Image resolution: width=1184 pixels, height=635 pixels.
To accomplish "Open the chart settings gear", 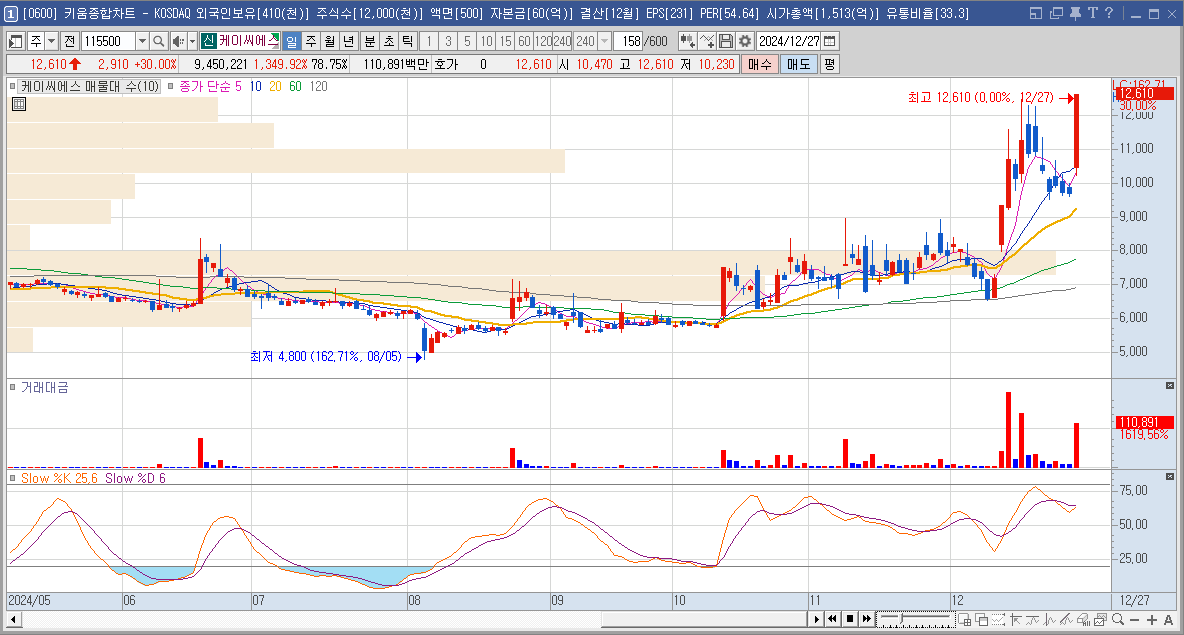I will 745,42.
